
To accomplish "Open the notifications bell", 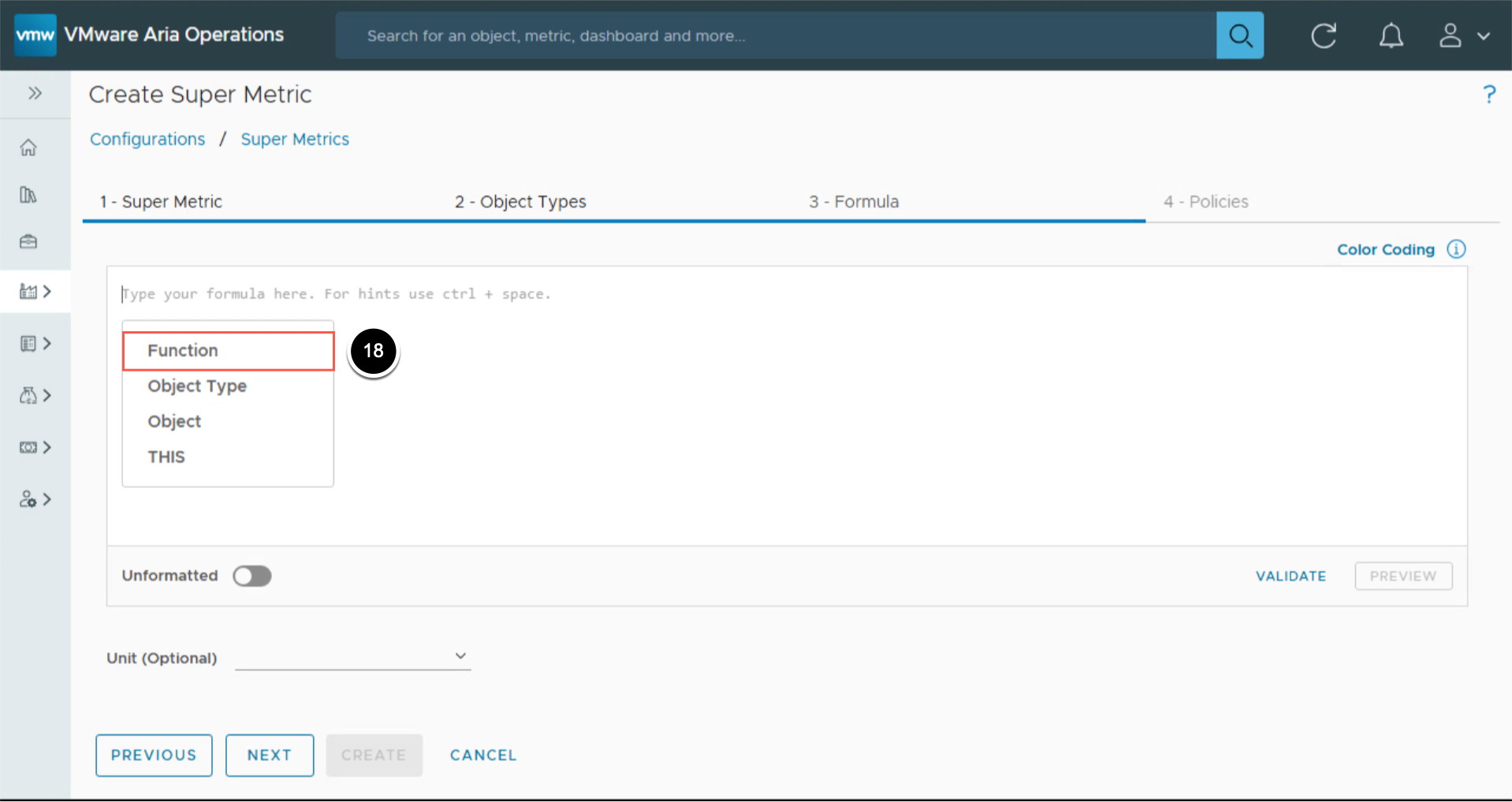I will (x=1391, y=35).
